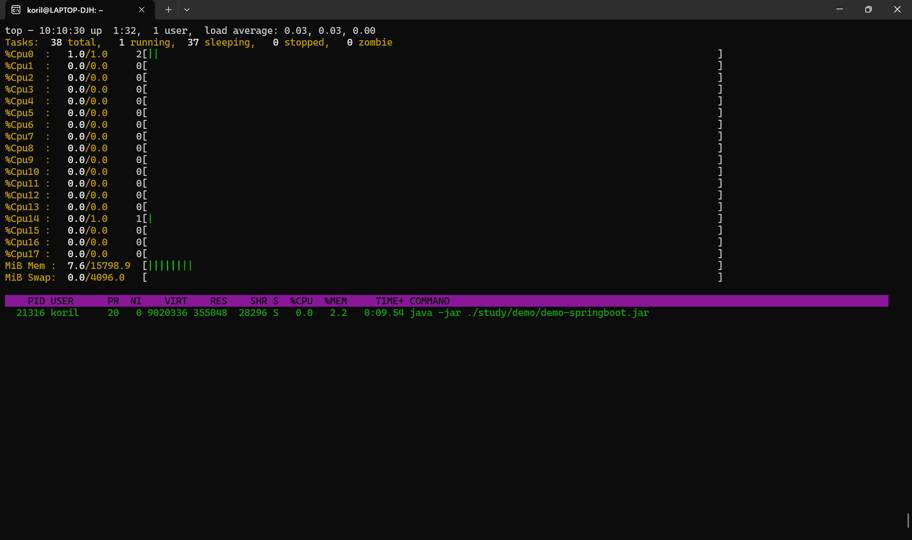
Task: Open a new tab with the plus button
Action: pos(168,10)
